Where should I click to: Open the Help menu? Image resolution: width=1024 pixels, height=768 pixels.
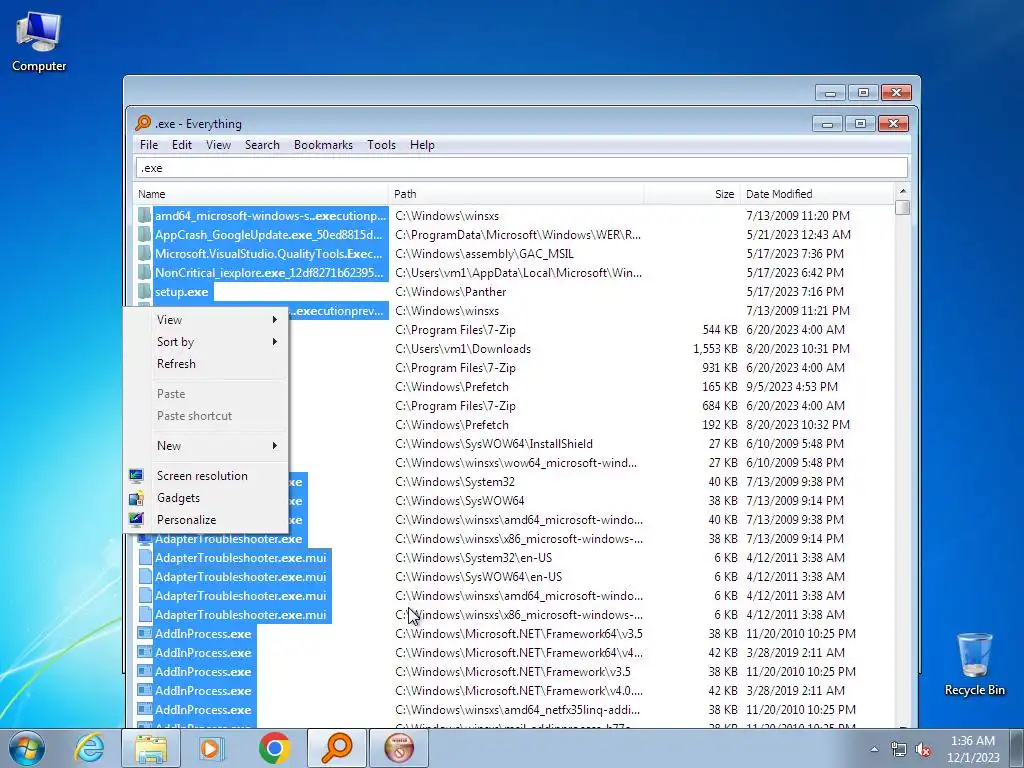422,145
